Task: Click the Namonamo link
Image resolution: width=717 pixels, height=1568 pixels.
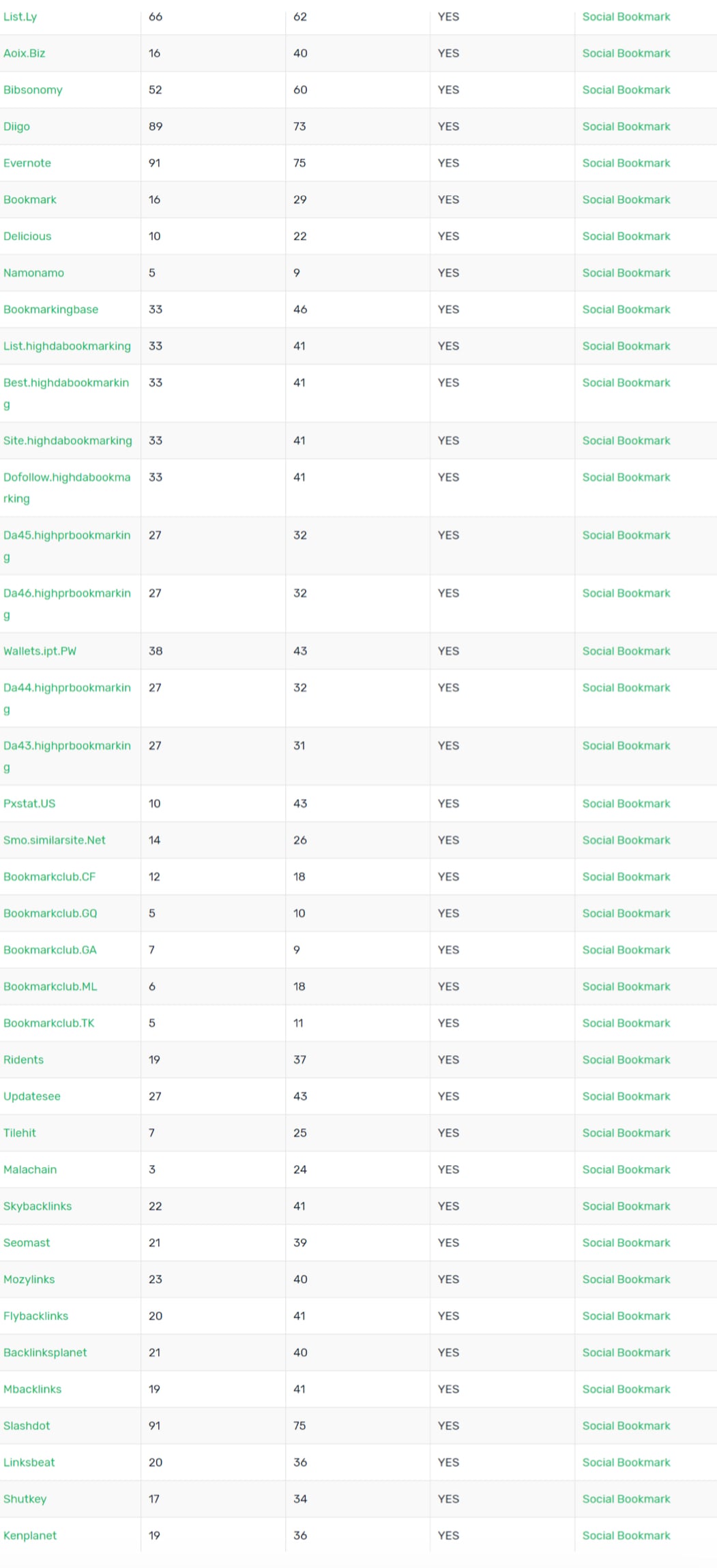Action: coord(33,273)
